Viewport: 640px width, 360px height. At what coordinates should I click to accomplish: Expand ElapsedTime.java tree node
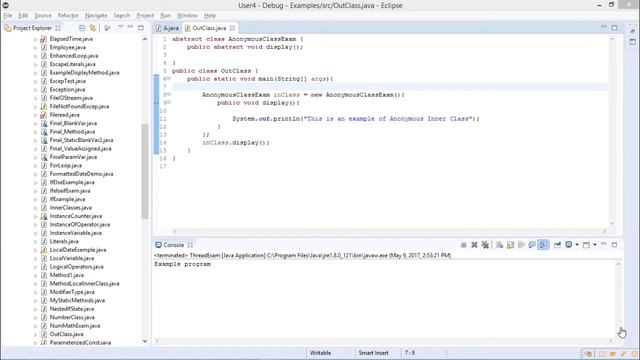[x=36, y=39]
